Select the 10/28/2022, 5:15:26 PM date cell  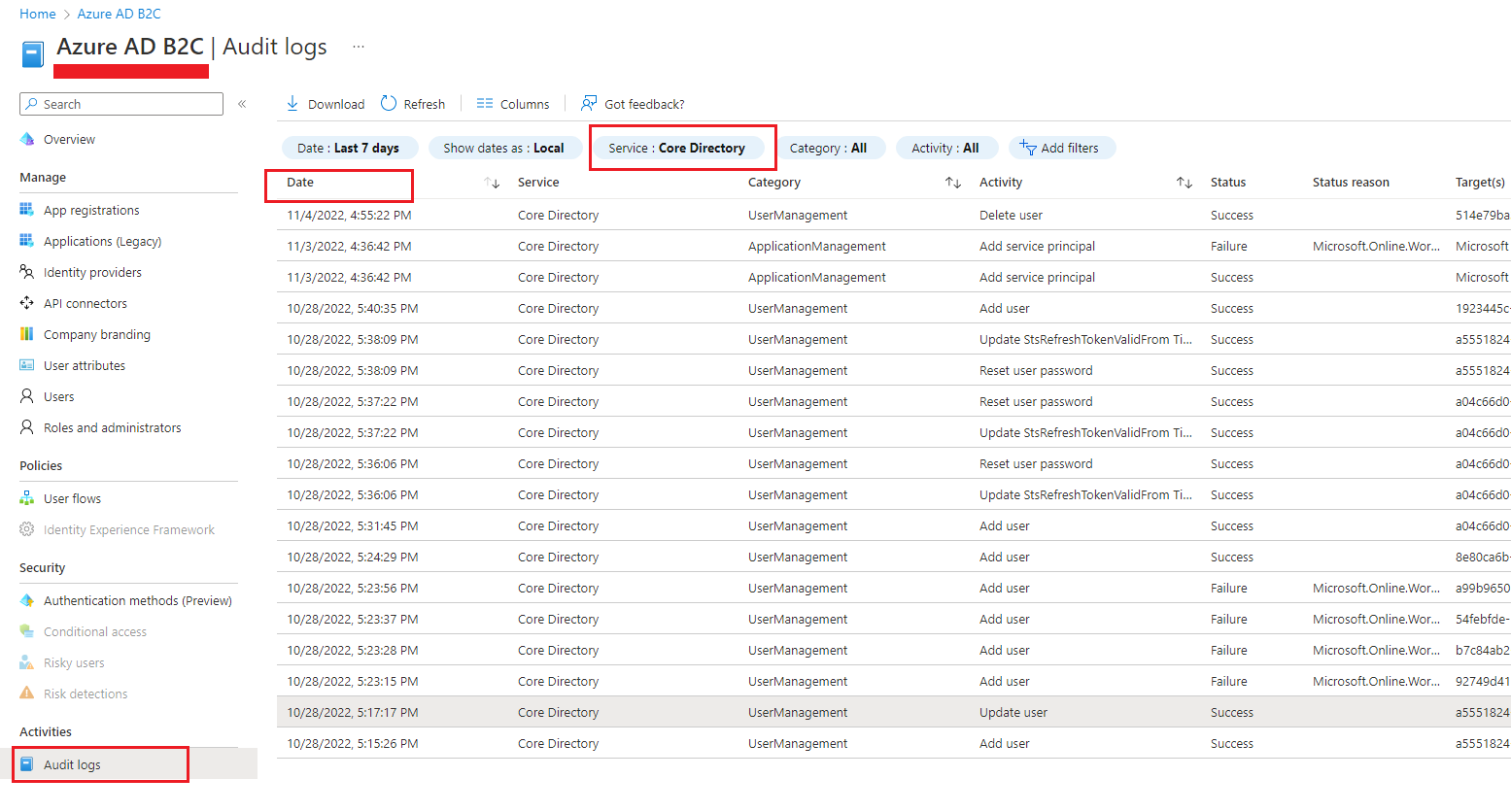point(353,743)
